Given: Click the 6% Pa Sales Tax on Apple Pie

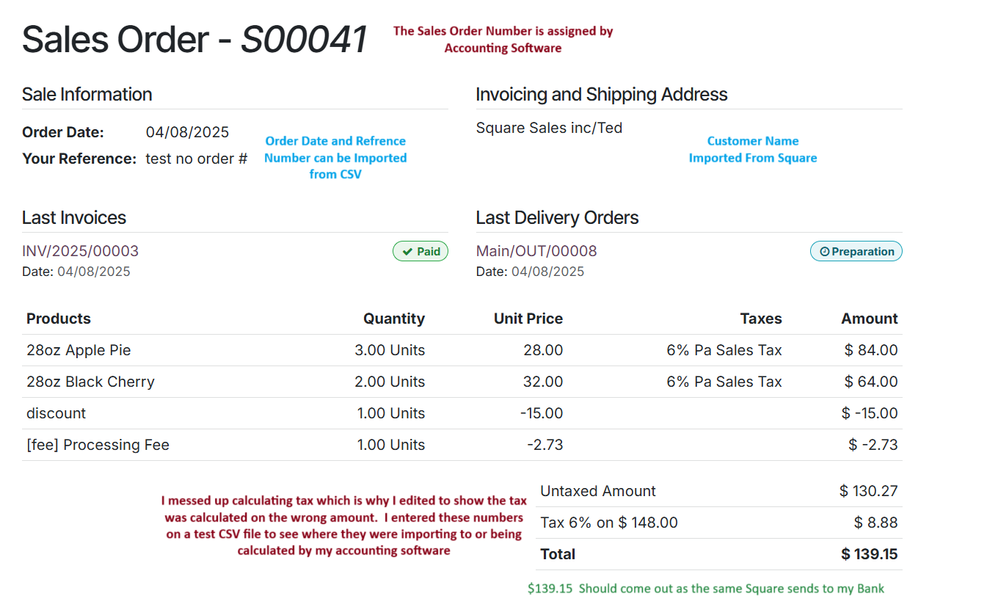Looking at the screenshot, I should click(724, 350).
